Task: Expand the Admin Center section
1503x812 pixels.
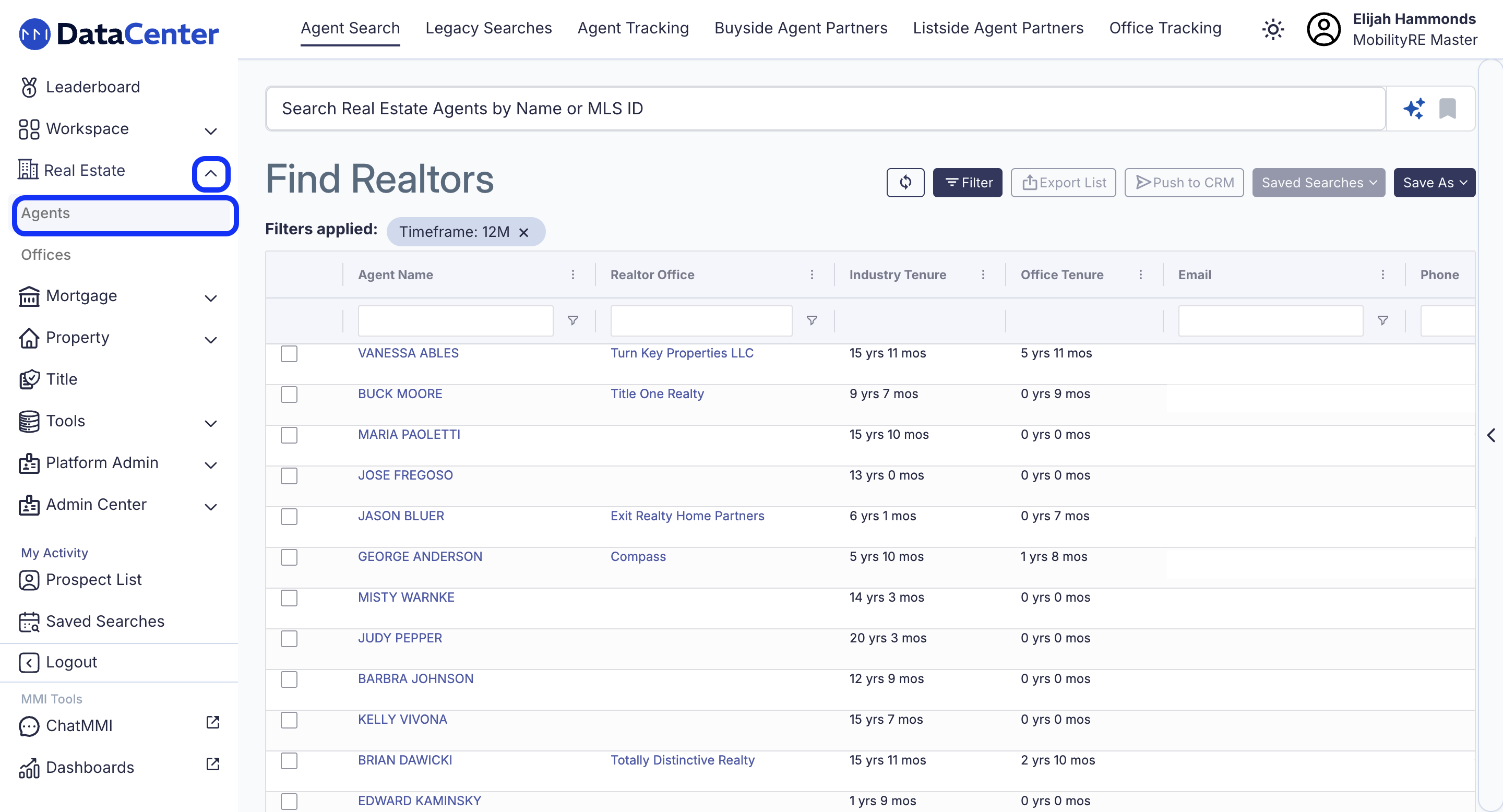Action: pos(211,507)
